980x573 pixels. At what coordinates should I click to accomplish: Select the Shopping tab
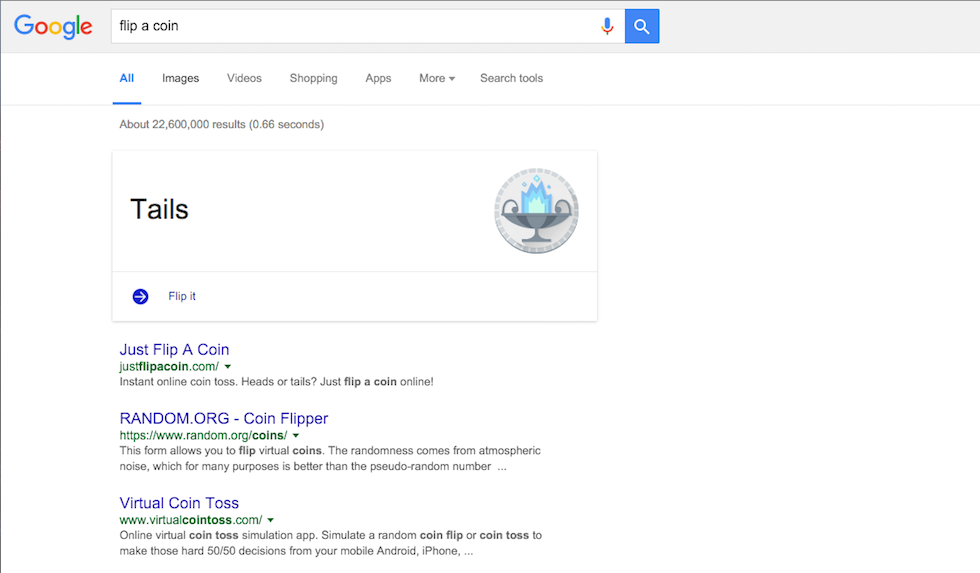(313, 78)
